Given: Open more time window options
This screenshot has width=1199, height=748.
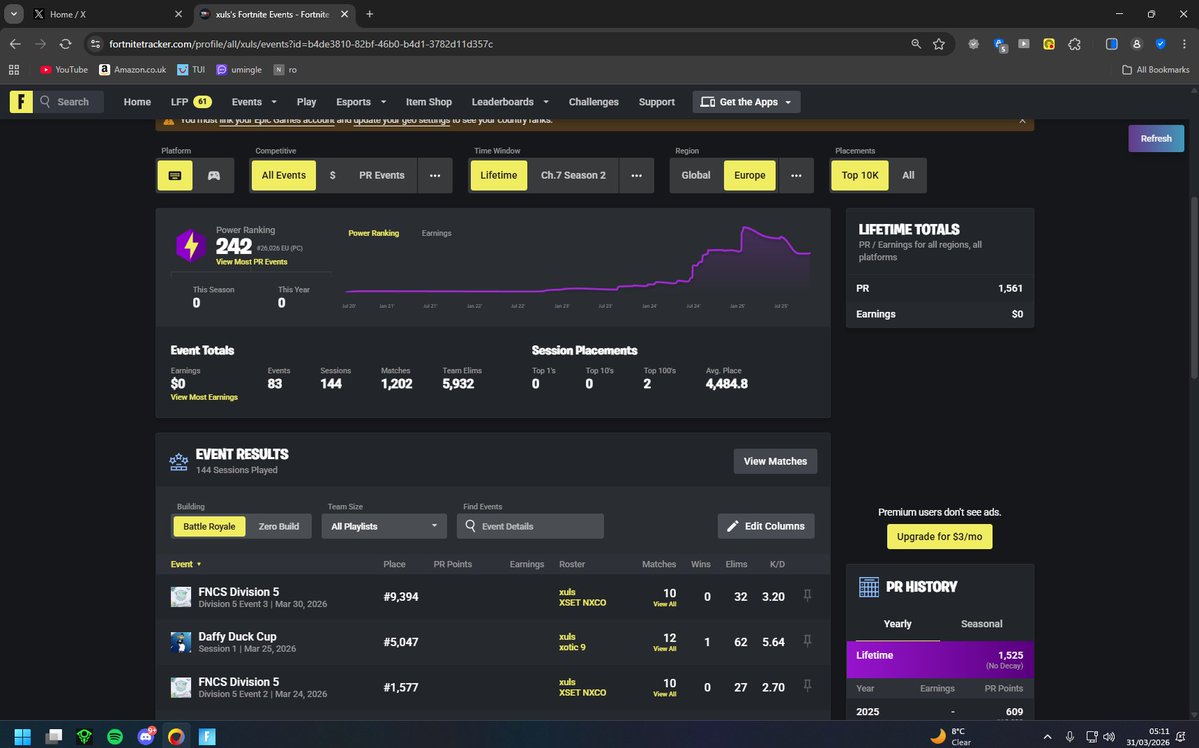Looking at the screenshot, I should point(636,175).
